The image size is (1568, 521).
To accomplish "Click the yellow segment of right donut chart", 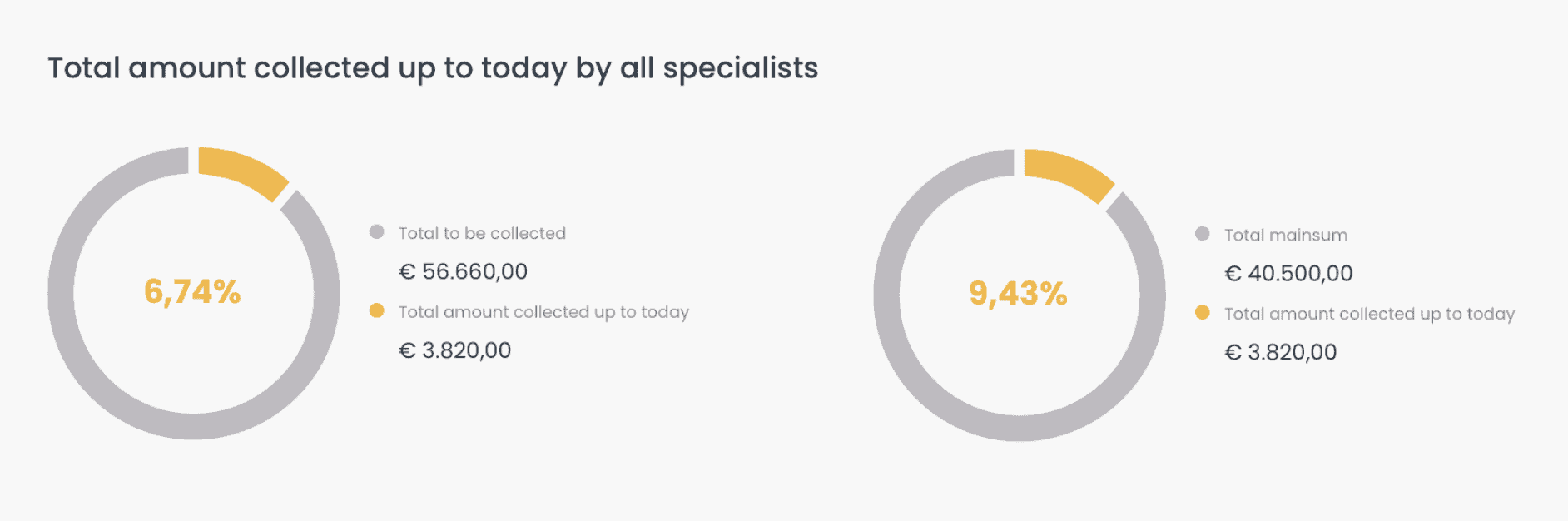I will click(1069, 173).
